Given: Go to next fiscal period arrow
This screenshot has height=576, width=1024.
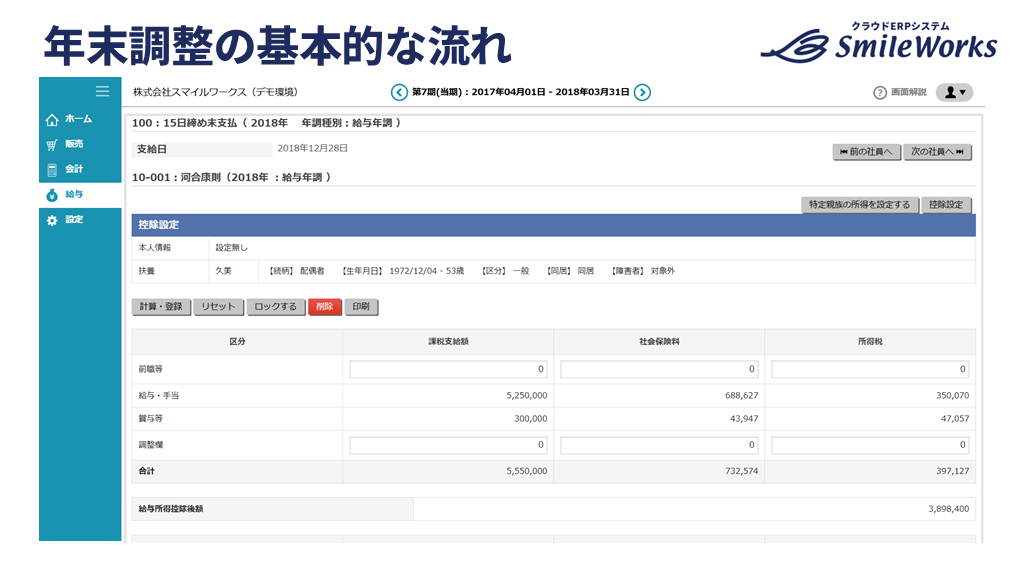Looking at the screenshot, I should point(643,92).
